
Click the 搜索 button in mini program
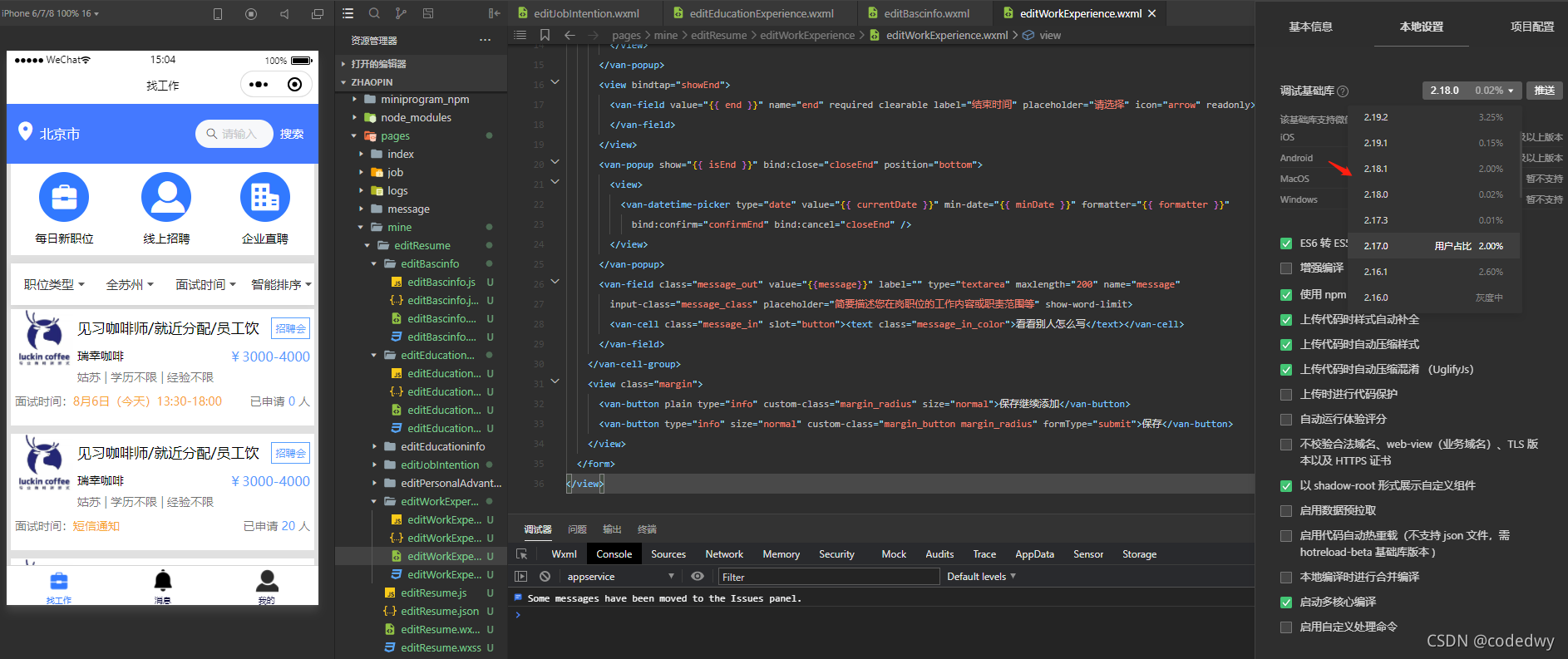291,134
